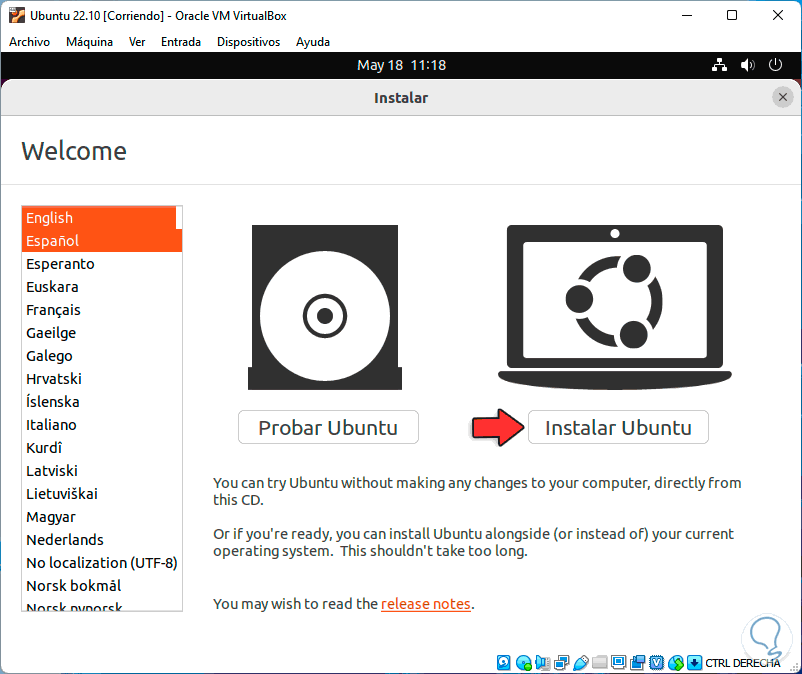Select Gaeilge in the language list
802x674 pixels.
(x=102, y=333)
